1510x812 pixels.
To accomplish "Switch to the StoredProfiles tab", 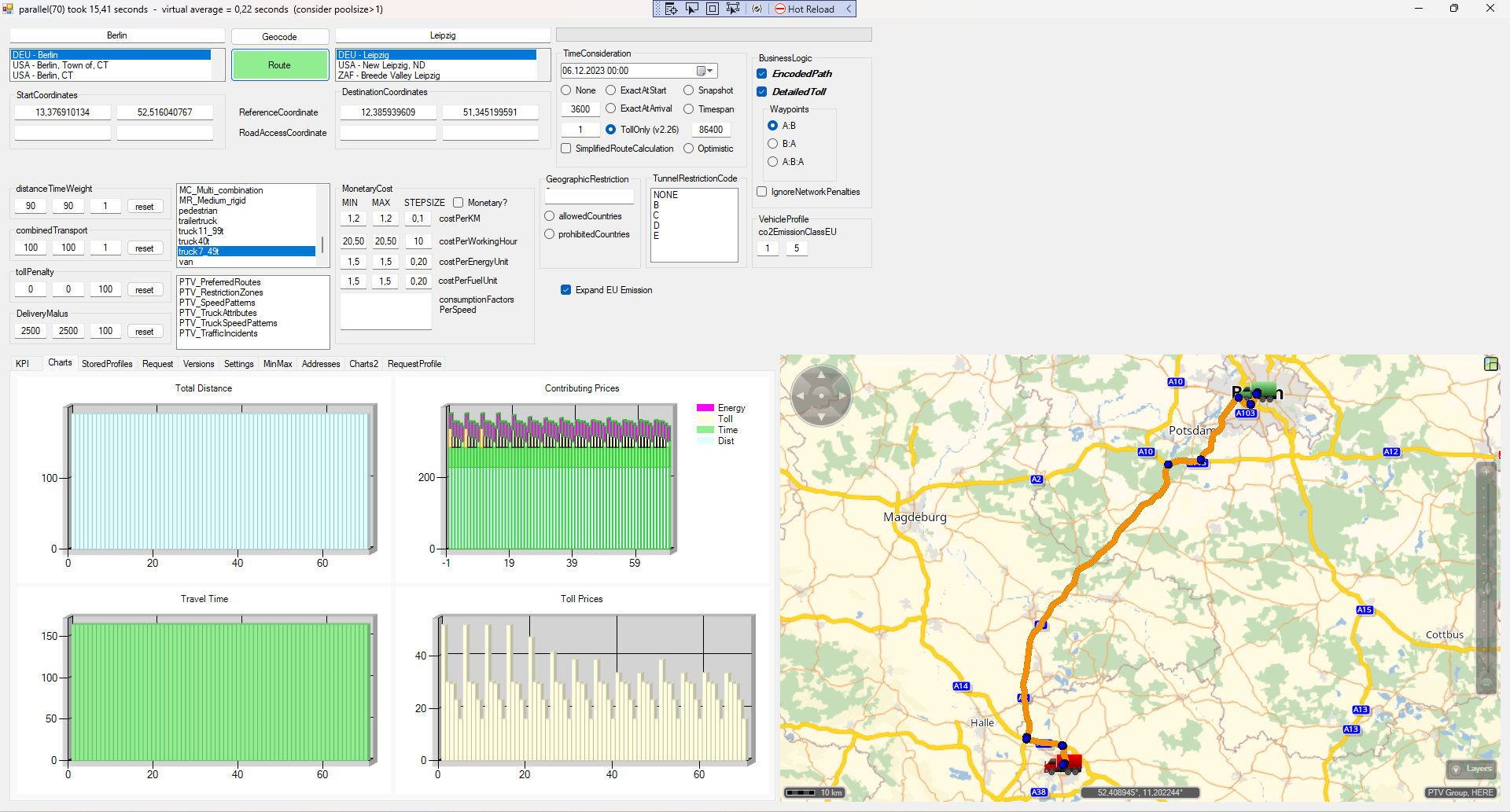I will pos(107,364).
